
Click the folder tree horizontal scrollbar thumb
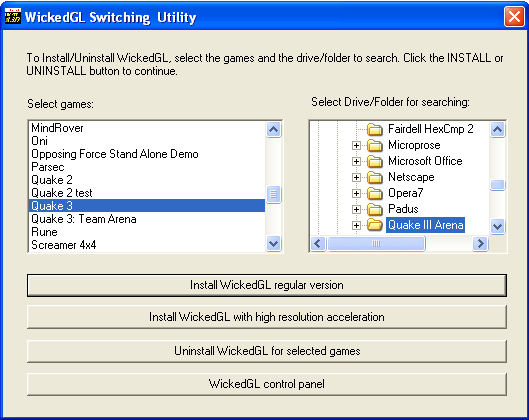point(376,244)
